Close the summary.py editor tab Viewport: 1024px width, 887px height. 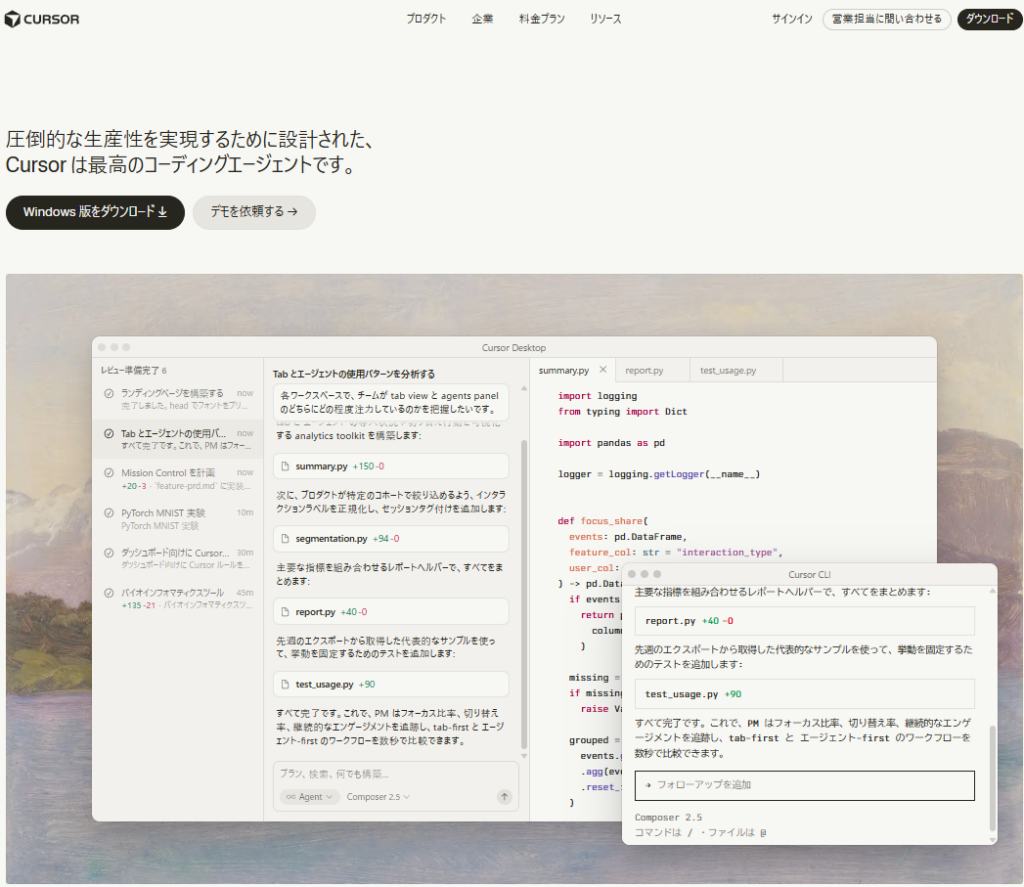603,370
